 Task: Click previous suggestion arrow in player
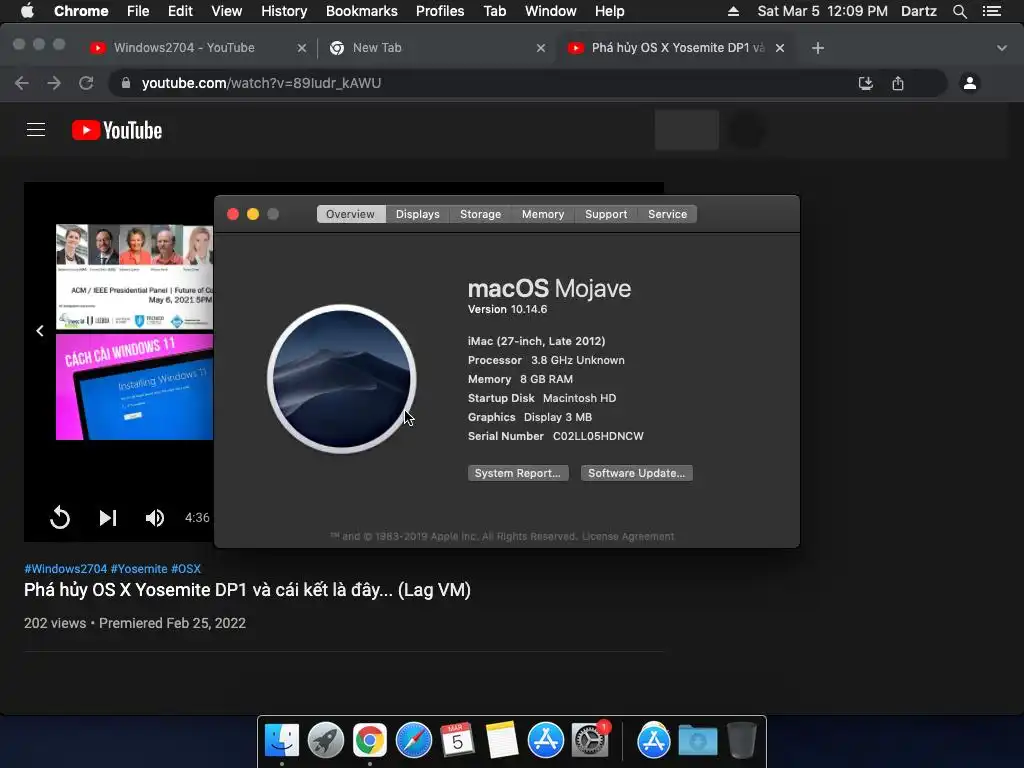(x=40, y=331)
